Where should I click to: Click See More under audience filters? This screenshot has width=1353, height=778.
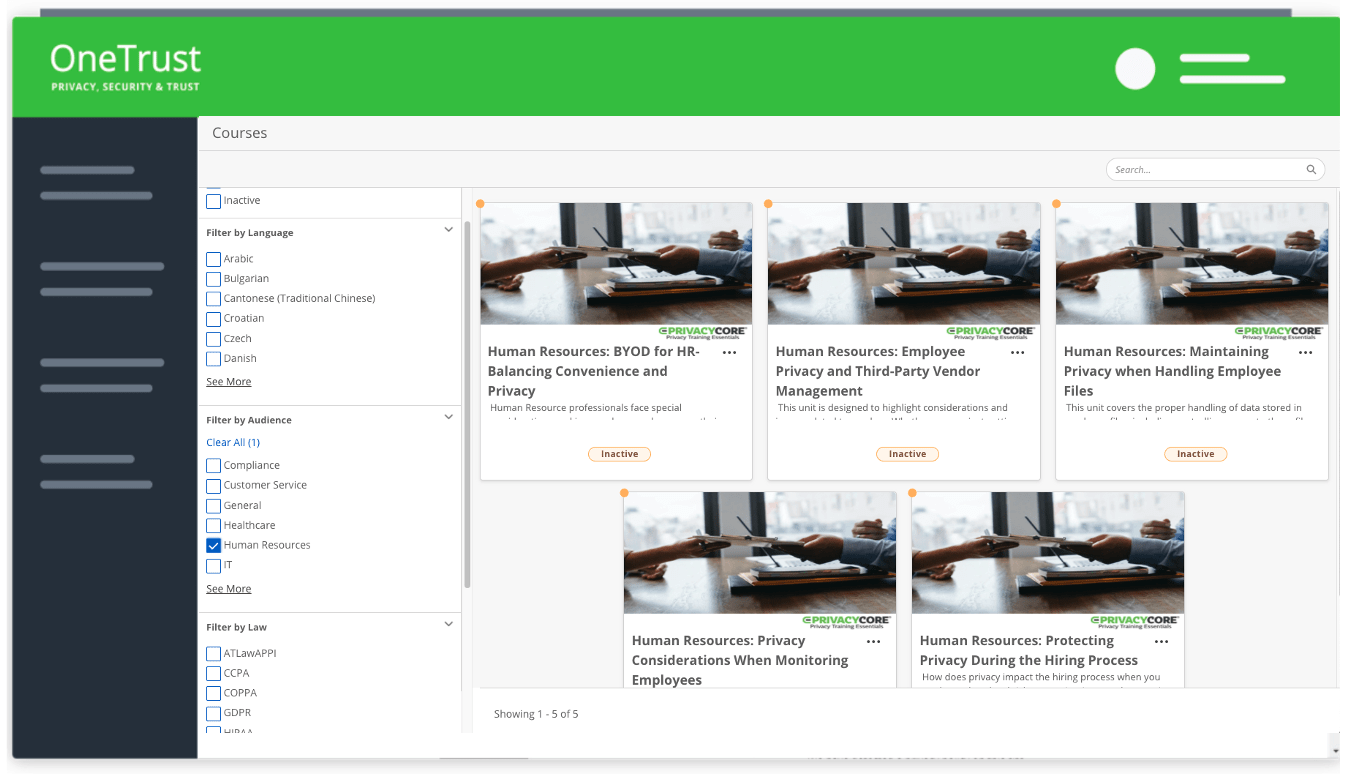click(x=229, y=589)
